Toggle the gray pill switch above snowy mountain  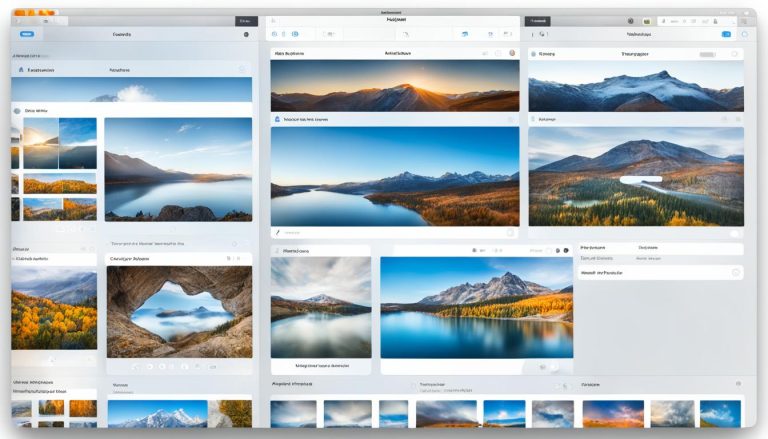[x=707, y=54]
